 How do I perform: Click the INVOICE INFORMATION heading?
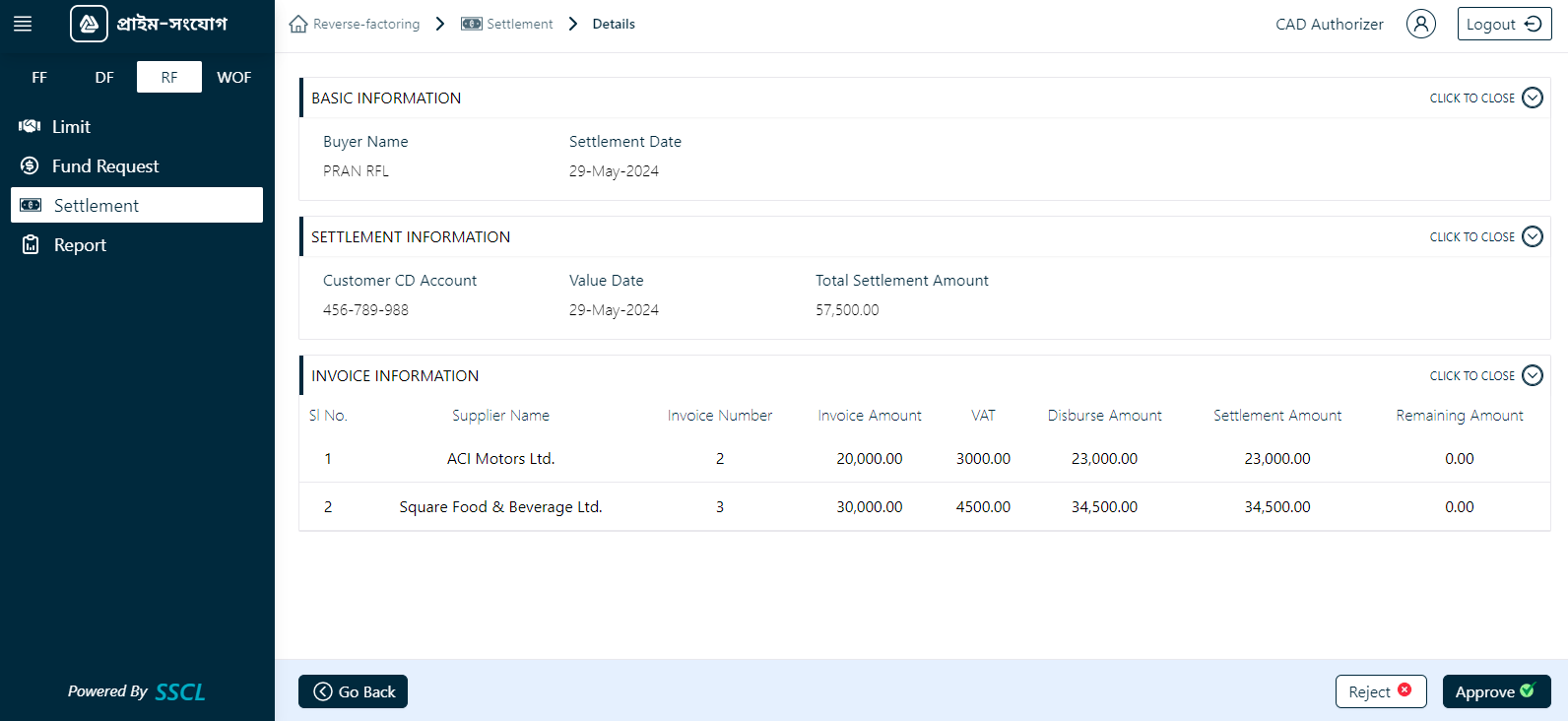click(x=395, y=375)
